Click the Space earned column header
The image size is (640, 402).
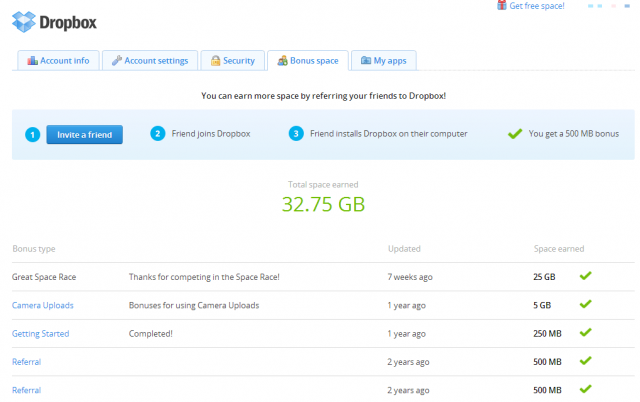(x=559, y=249)
